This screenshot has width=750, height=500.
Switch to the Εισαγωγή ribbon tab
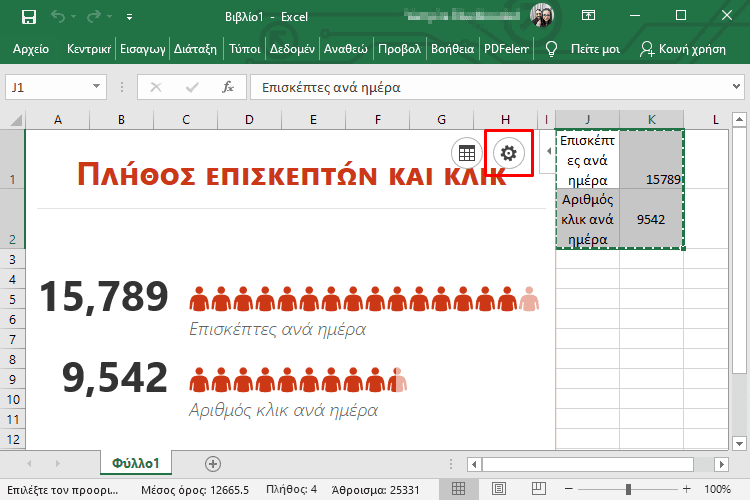coord(143,49)
